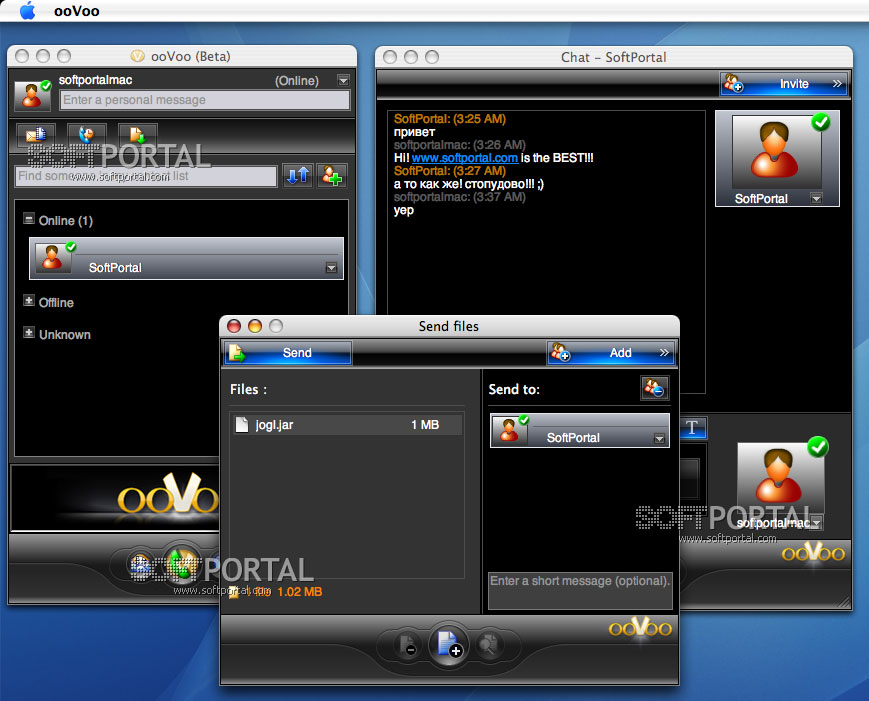
Task: Click the 1 MB size of jogl.jar
Action: tap(425, 425)
